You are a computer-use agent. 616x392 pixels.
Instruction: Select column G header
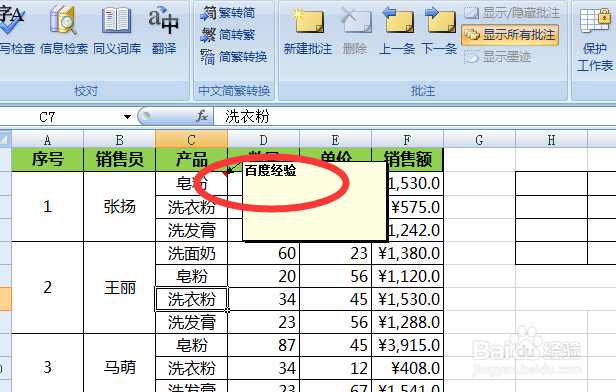[x=479, y=139]
